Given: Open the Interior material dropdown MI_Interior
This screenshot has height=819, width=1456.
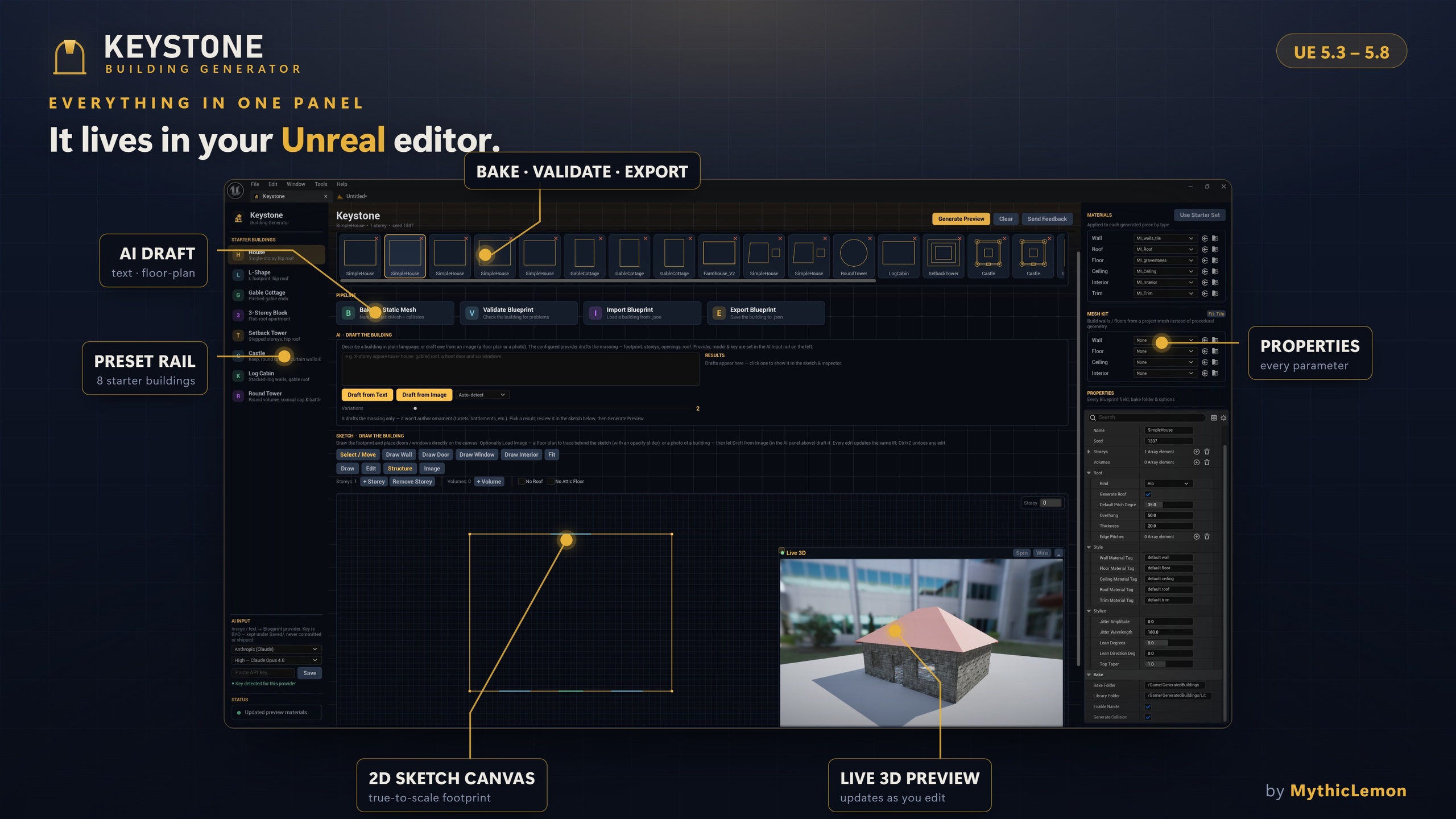Looking at the screenshot, I should pos(1164,283).
